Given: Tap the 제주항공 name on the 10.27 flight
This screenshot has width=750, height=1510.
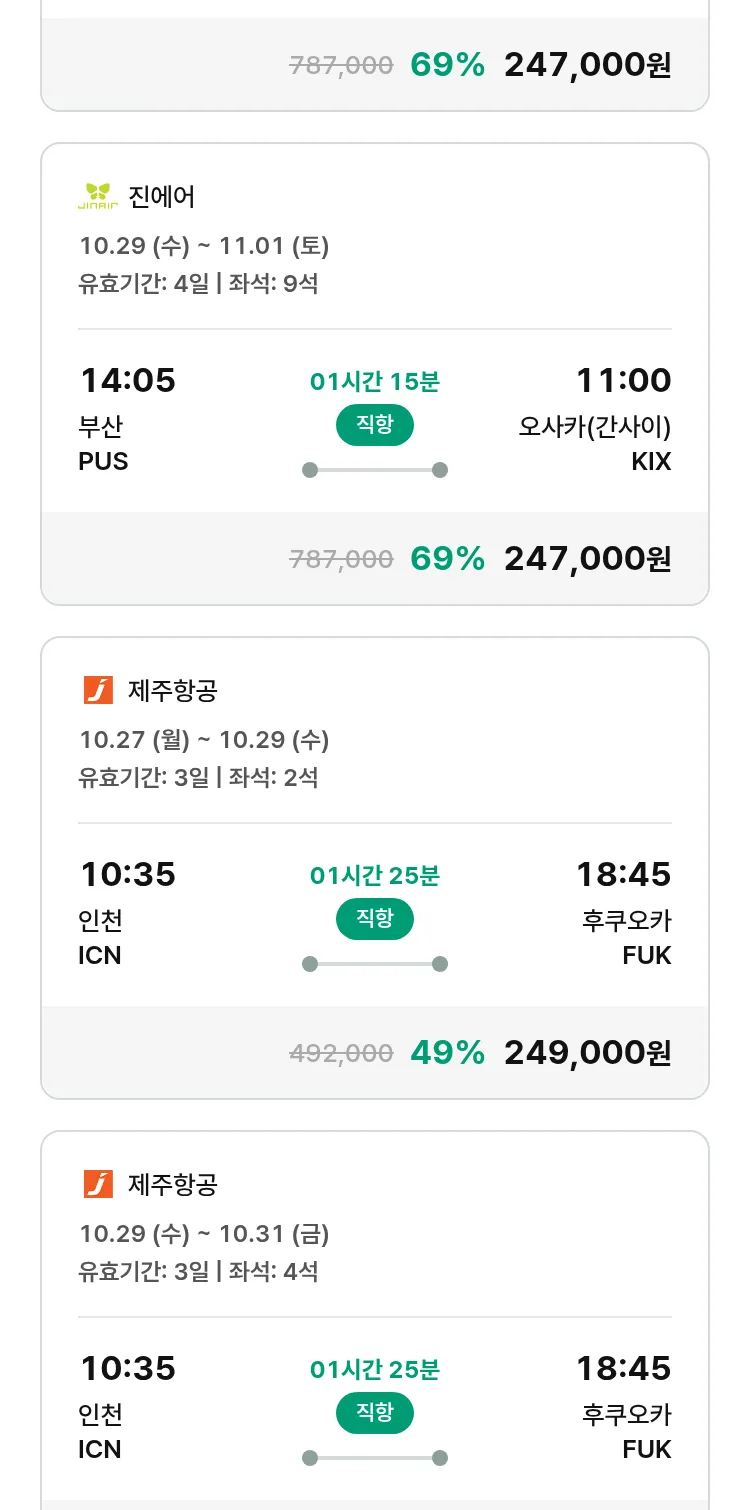Looking at the screenshot, I should pos(172,690).
